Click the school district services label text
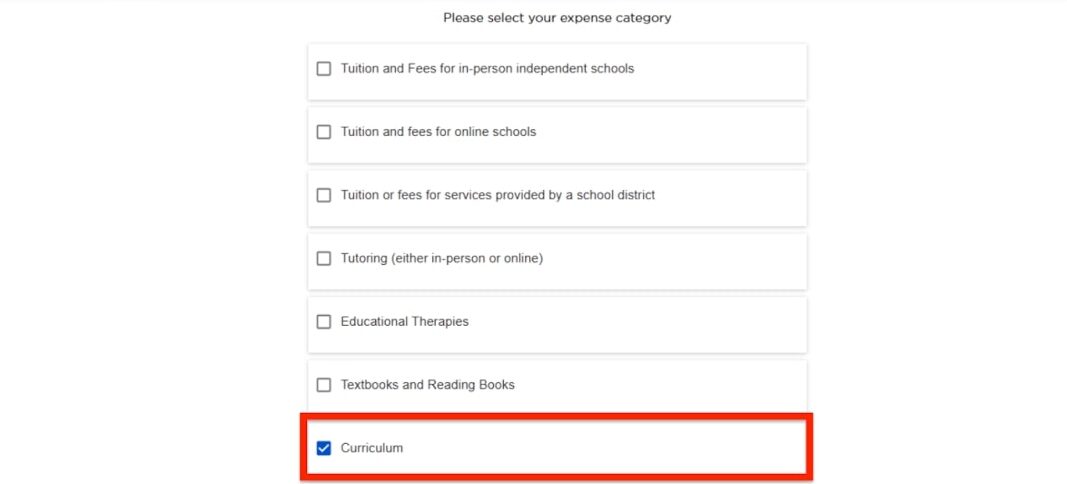Image resolution: width=1067 pixels, height=484 pixels. tap(498, 195)
